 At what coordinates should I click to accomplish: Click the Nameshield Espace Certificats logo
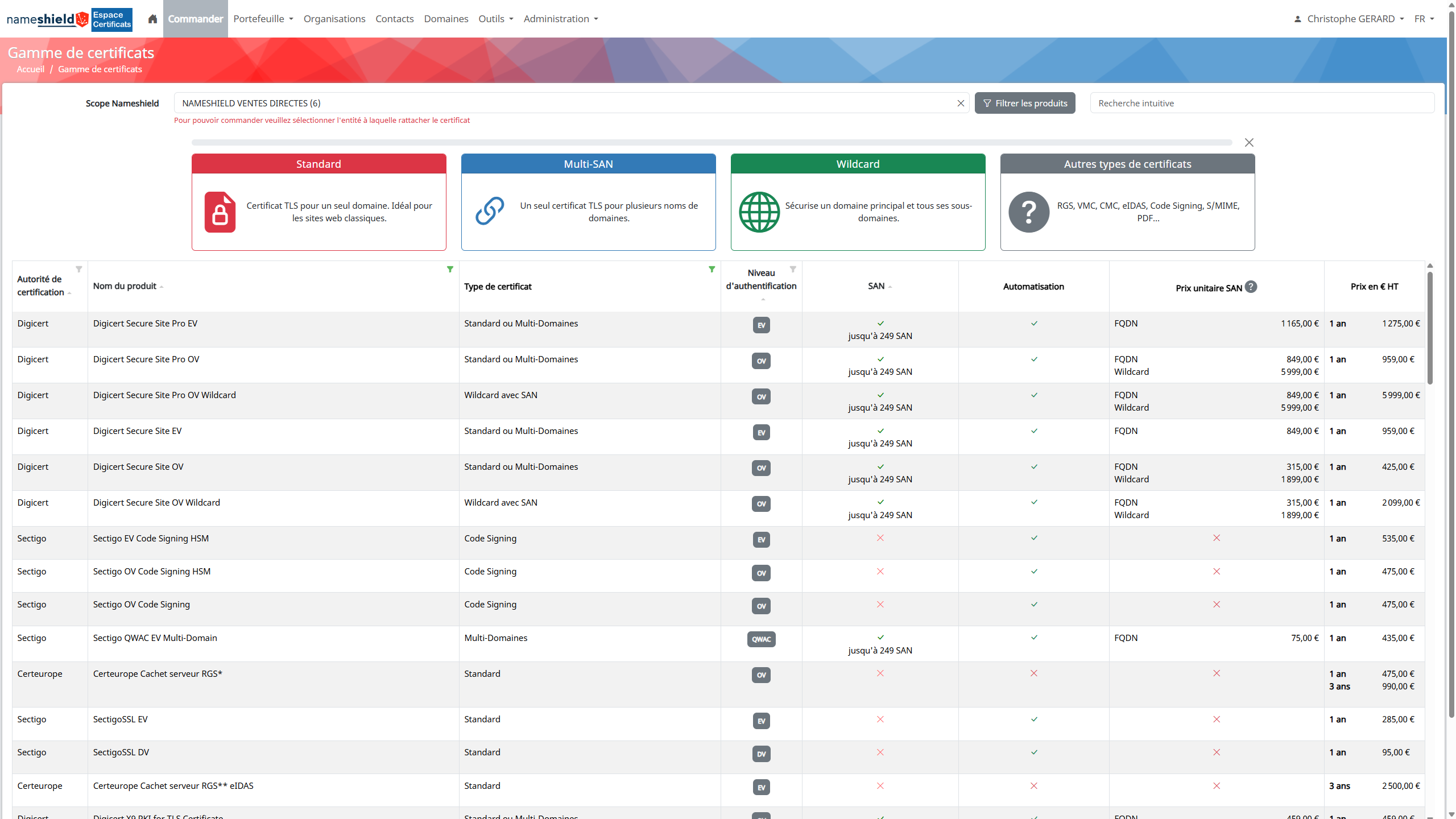pos(69,19)
